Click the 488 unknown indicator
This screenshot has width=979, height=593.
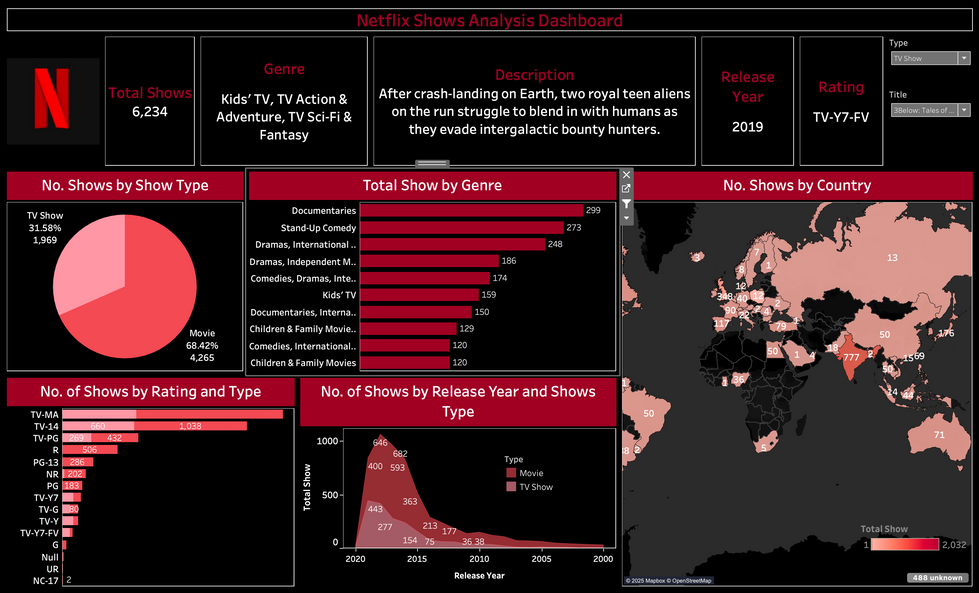[937, 578]
